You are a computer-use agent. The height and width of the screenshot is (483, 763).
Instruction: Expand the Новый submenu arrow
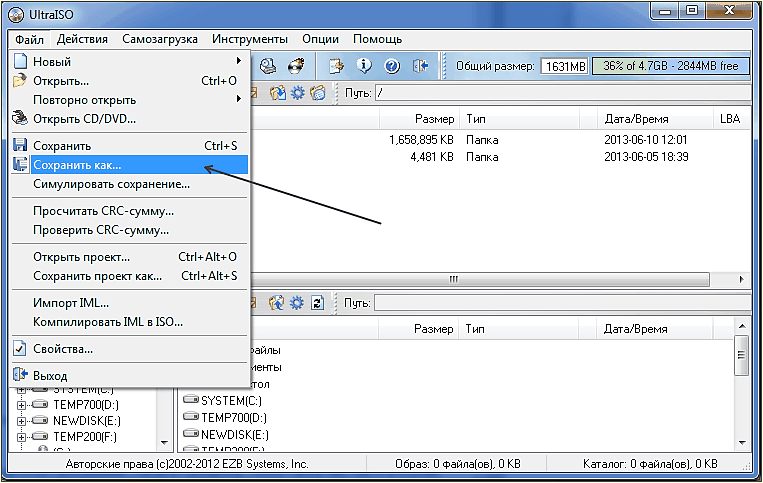(x=238, y=61)
